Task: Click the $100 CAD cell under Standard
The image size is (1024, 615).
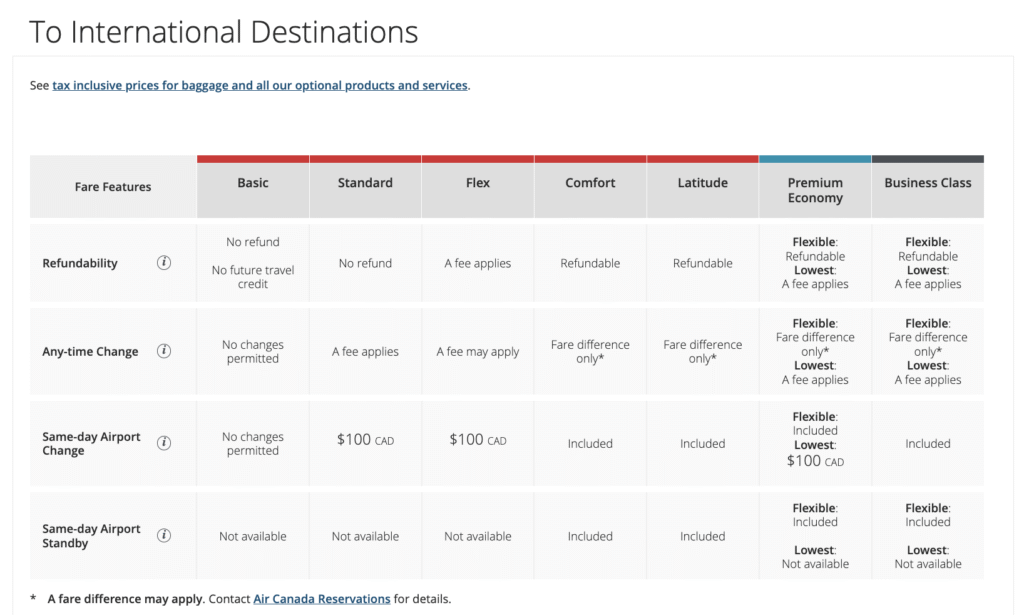Action: [x=365, y=440]
